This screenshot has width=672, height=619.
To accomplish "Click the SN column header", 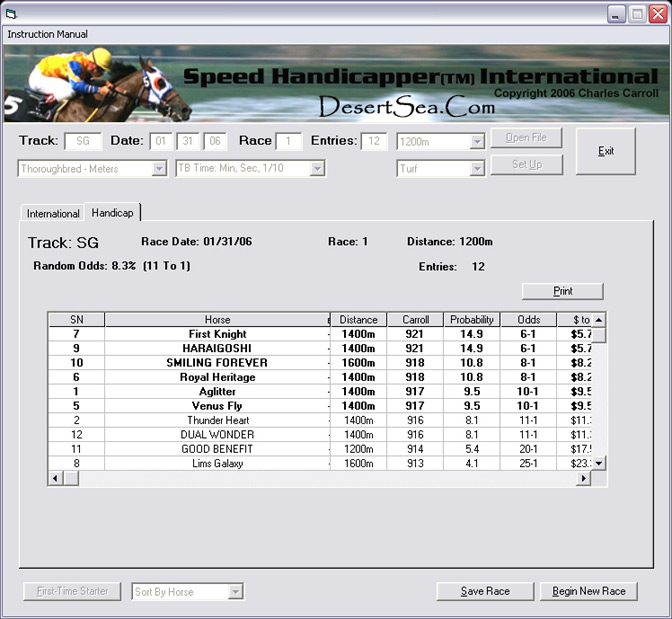I will point(76,320).
